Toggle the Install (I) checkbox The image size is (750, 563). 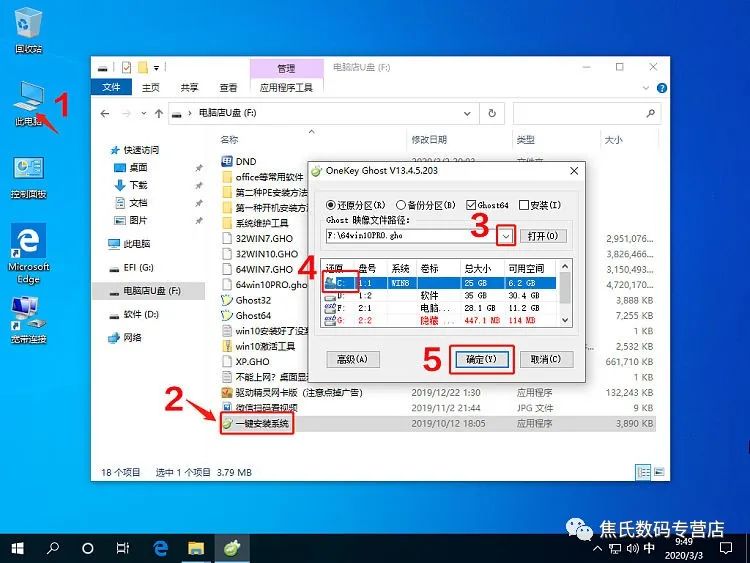point(540,205)
